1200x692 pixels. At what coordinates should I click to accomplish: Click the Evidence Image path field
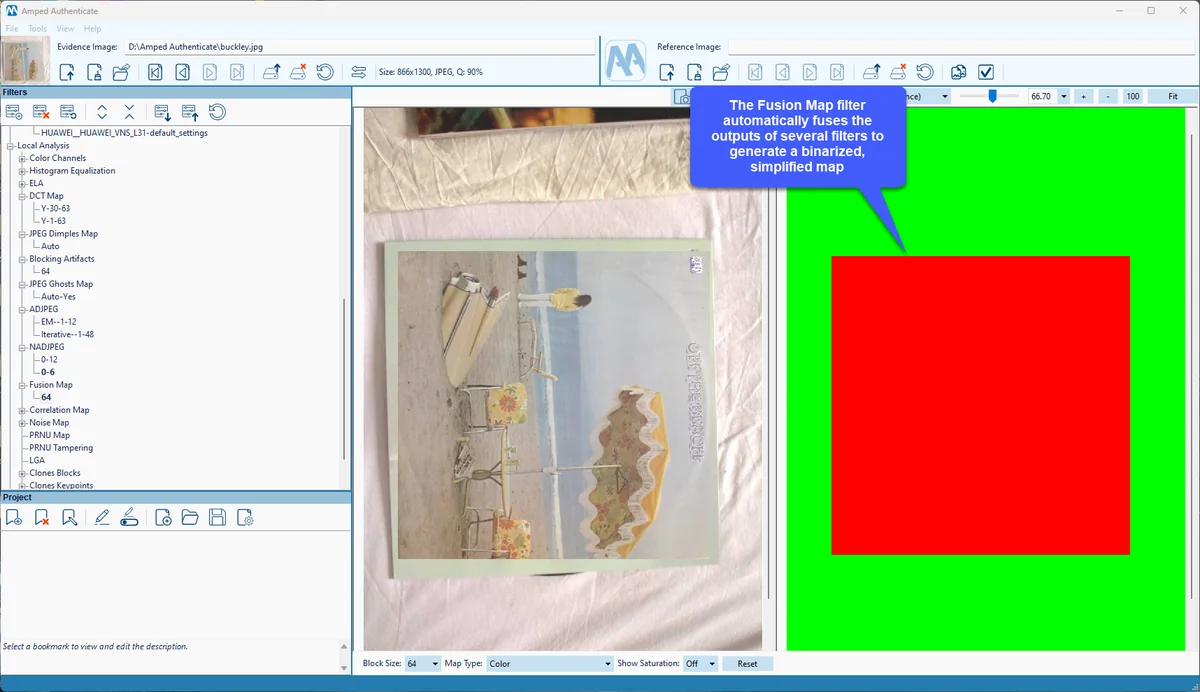click(x=359, y=47)
